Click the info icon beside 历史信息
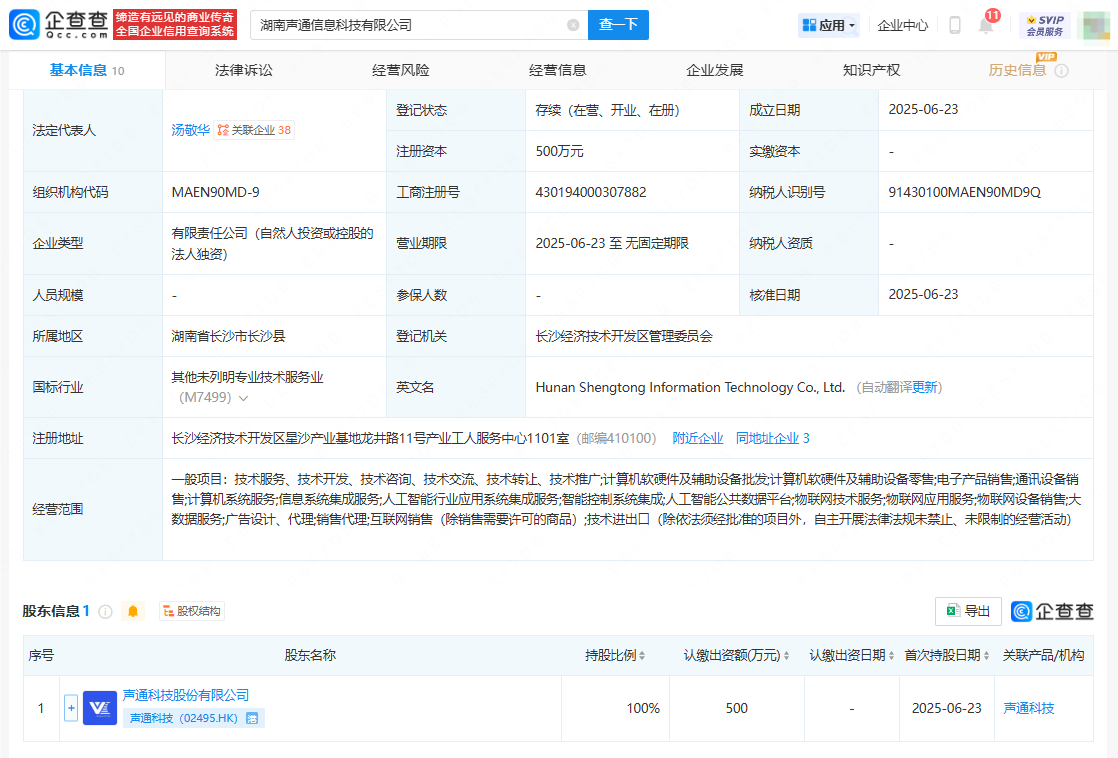This screenshot has height=758, width=1118. (1062, 71)
